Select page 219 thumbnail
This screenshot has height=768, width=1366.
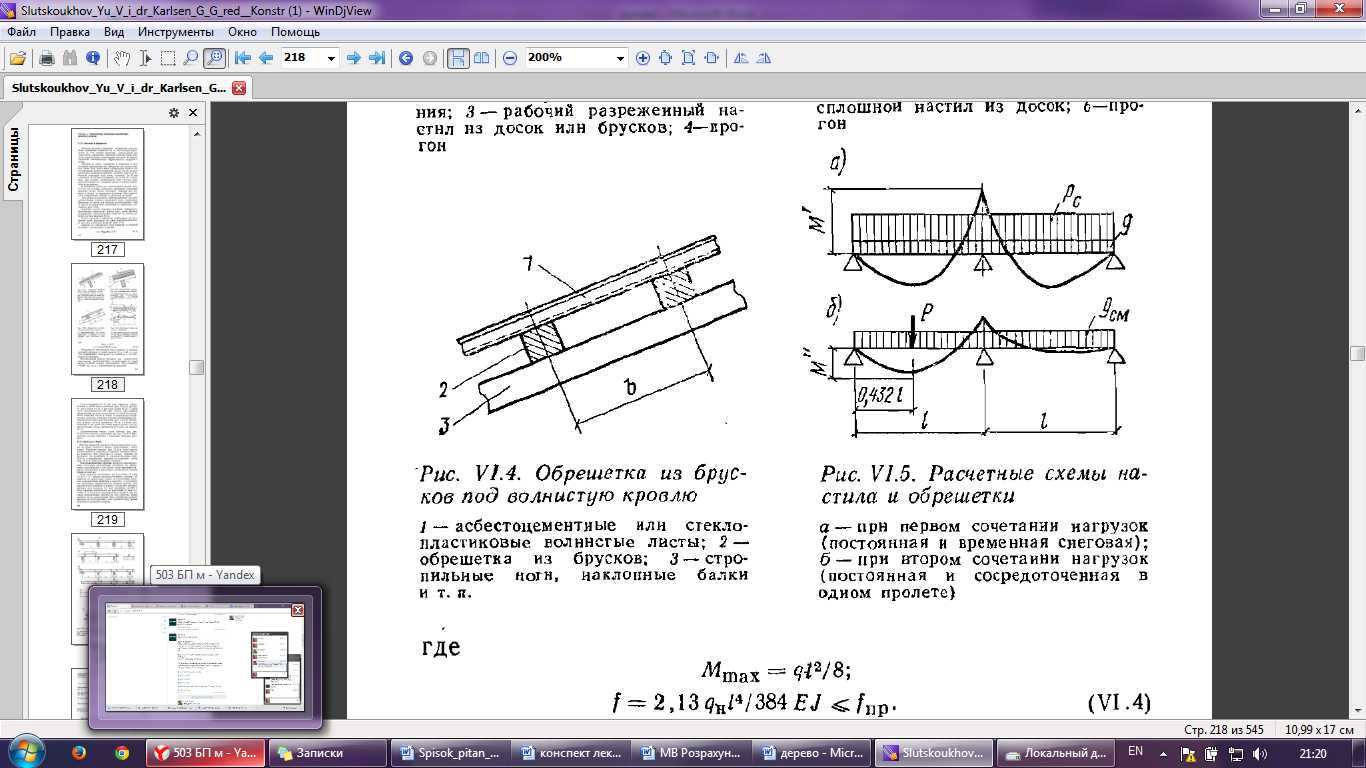tap(107, 454)
